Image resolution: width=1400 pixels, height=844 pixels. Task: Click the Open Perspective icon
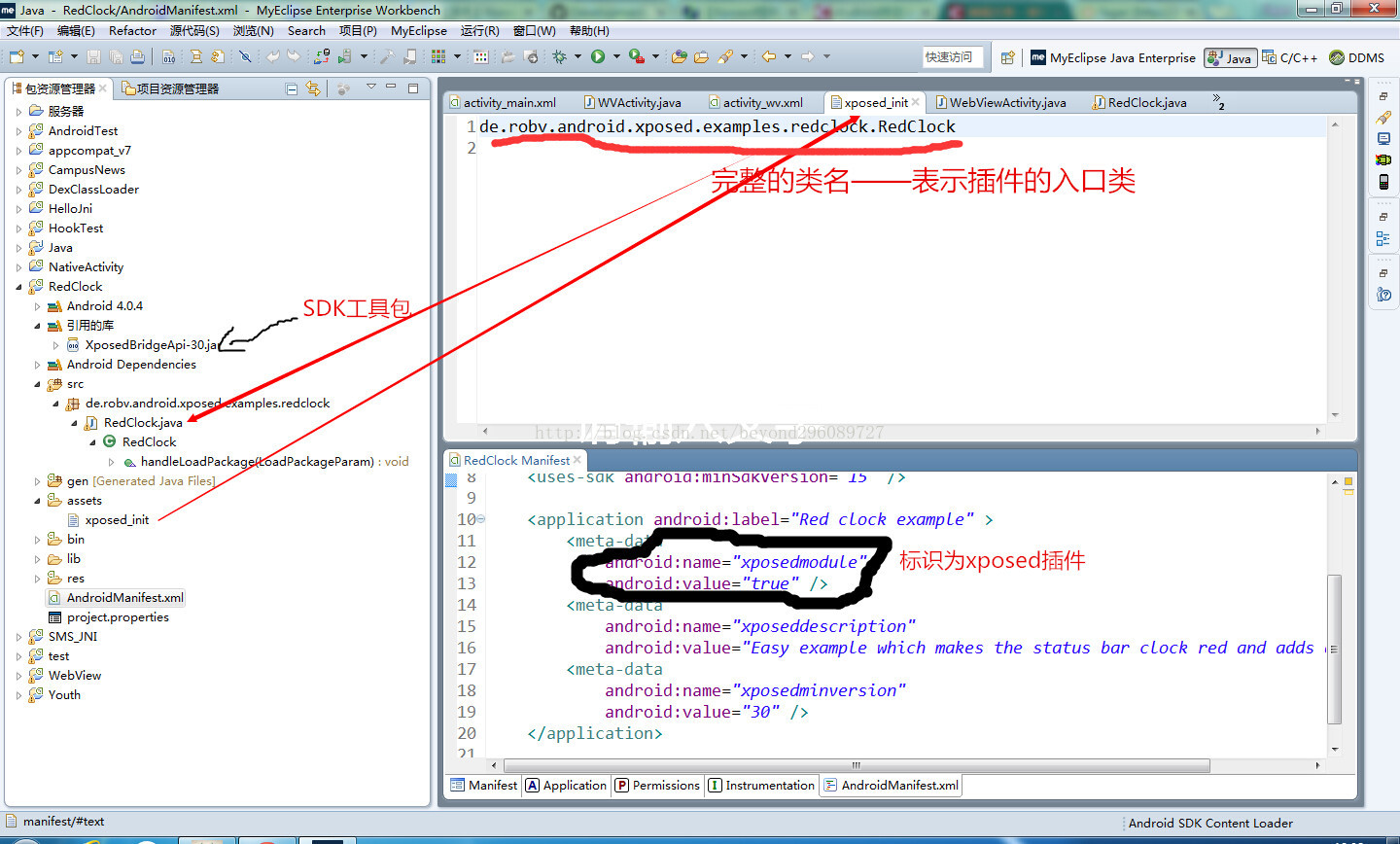click(x=1008, y=57)
